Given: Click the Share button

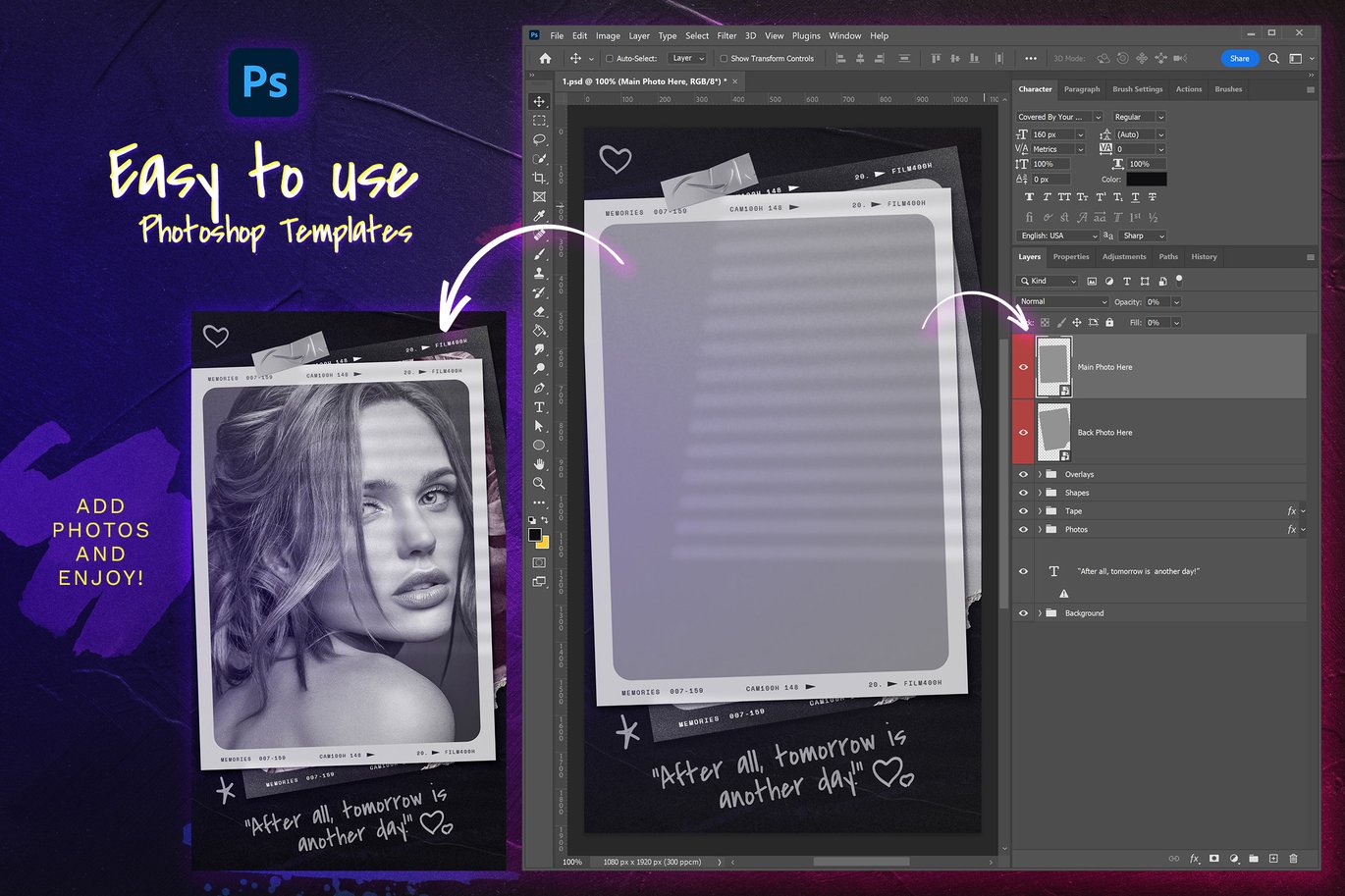Looking at the screenshot, I should tap(1240, 59).
